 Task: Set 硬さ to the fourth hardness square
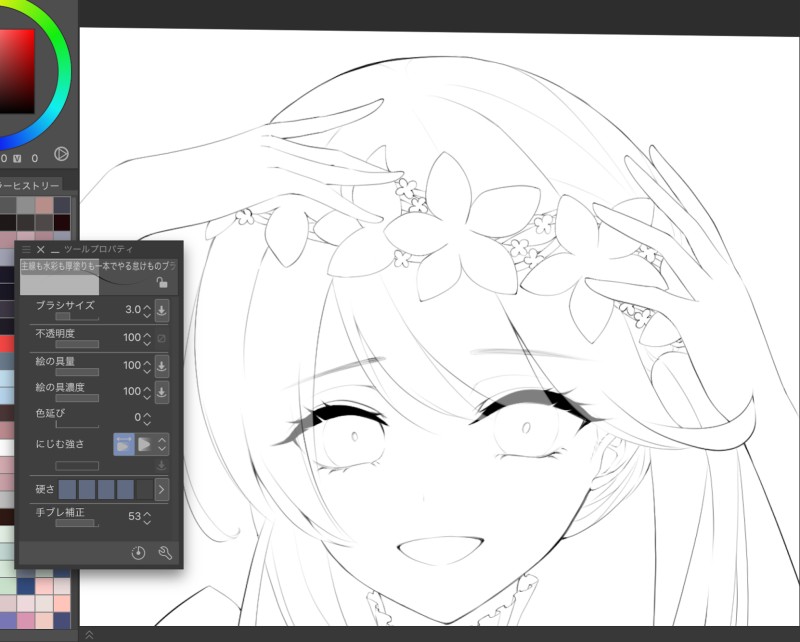point(125,489)
